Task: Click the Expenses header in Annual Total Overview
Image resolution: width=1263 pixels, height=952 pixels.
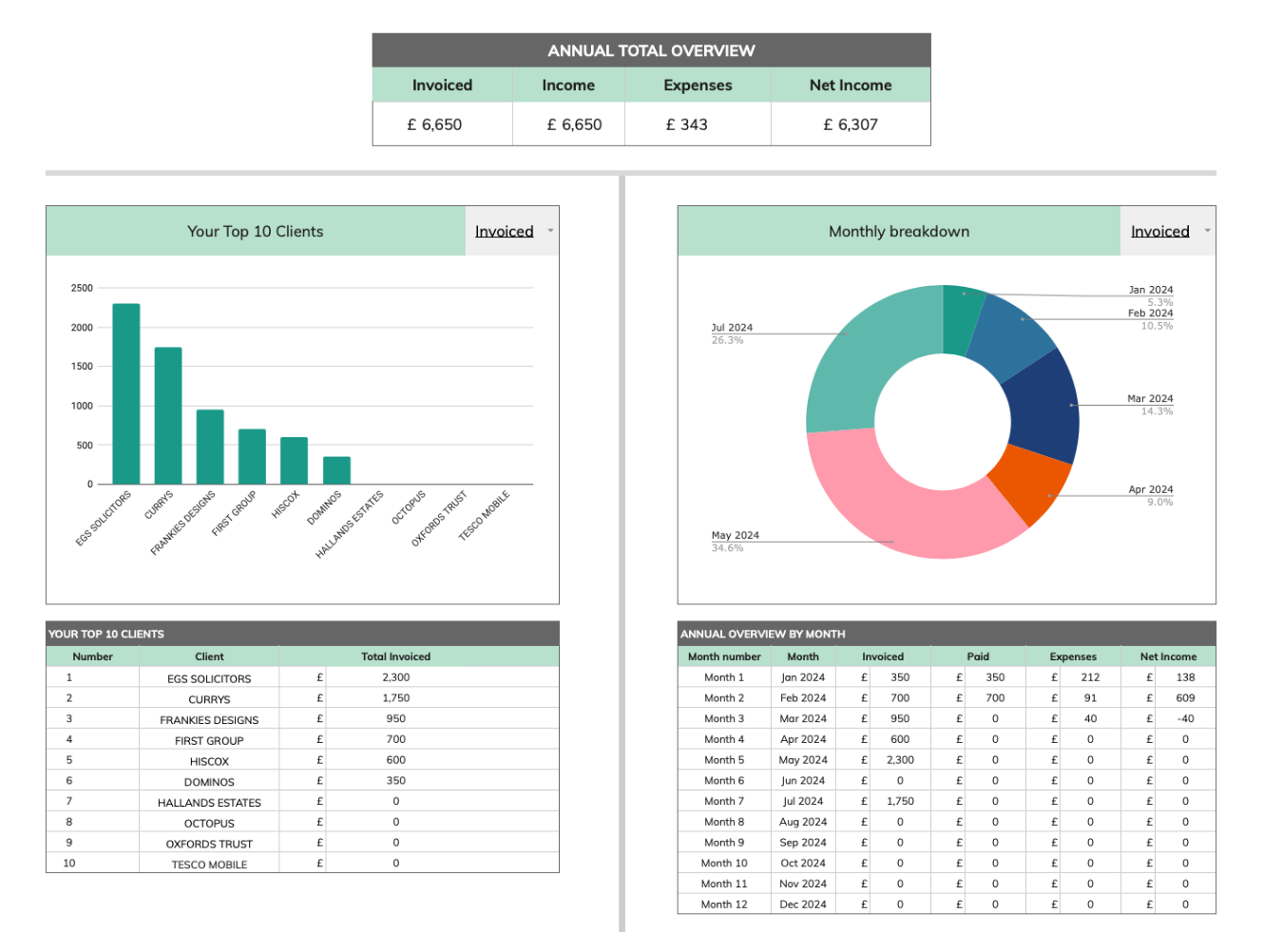Action: point(698,86)
